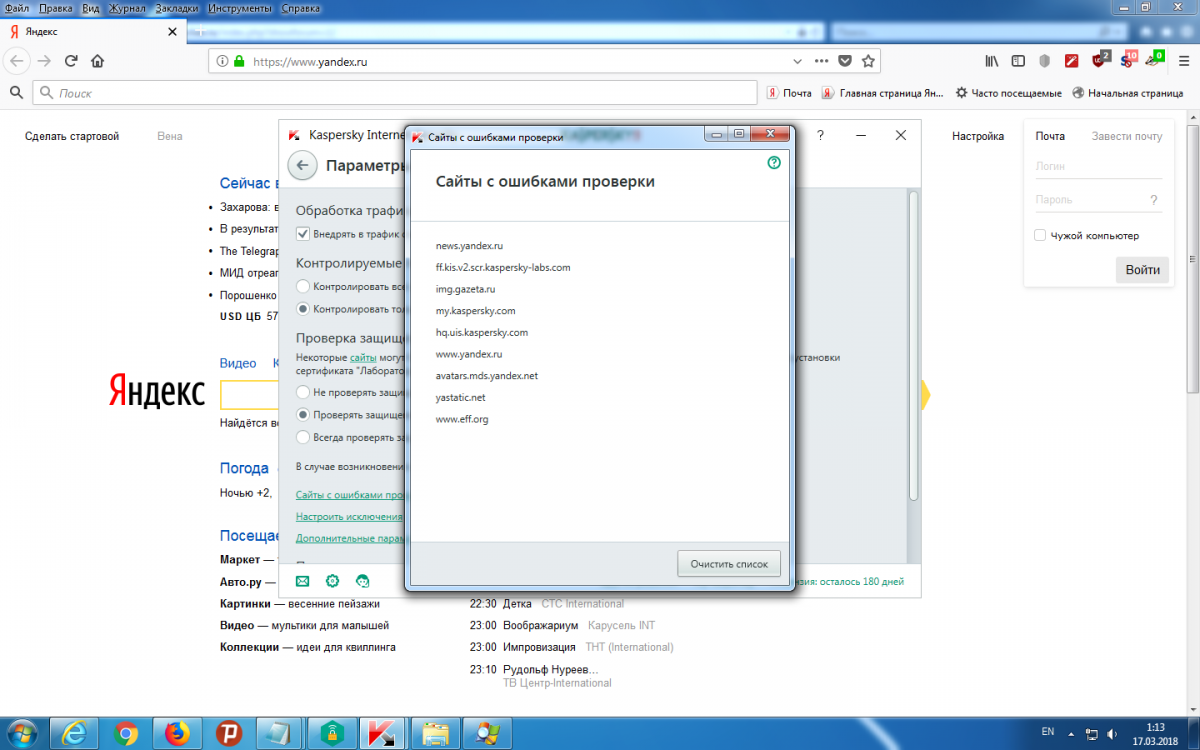Open the Закладки menu
Image resolution: width=1200 pixels, height=750 pixels.
[178, 8]
